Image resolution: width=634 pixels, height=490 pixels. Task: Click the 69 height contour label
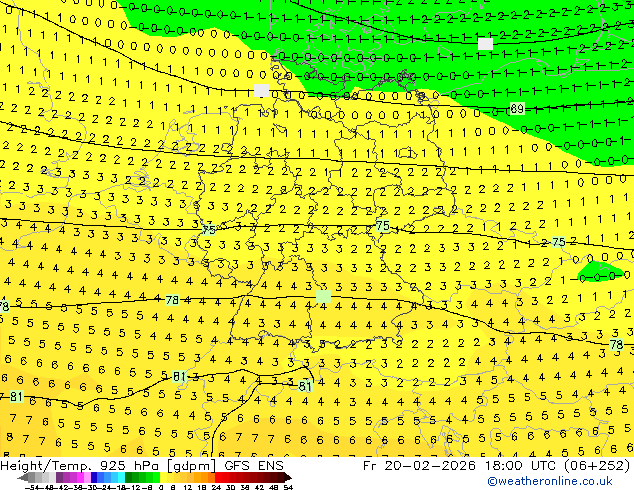tap(517, 108)
